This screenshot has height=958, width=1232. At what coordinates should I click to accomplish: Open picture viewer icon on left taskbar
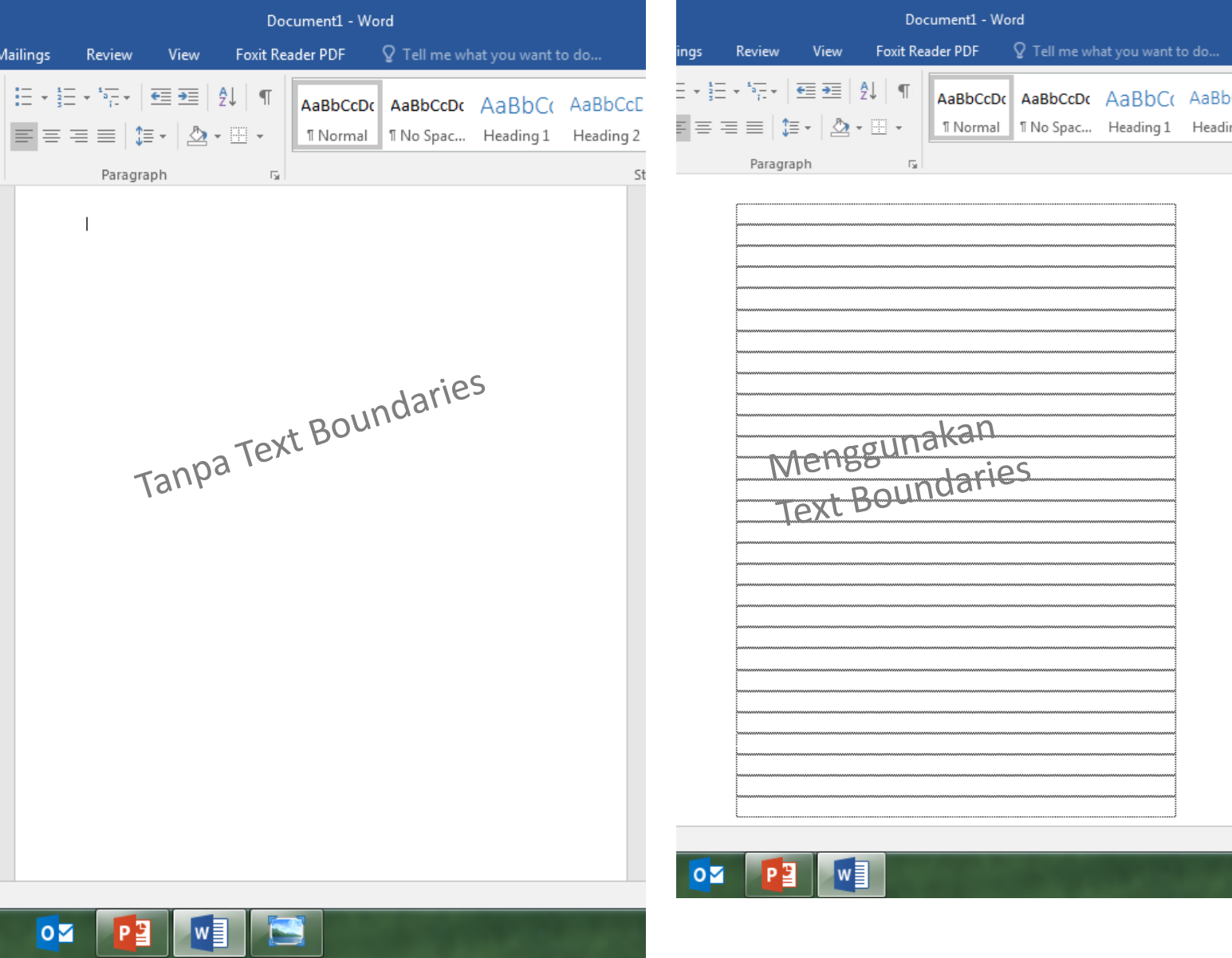[x=286, y=932]
